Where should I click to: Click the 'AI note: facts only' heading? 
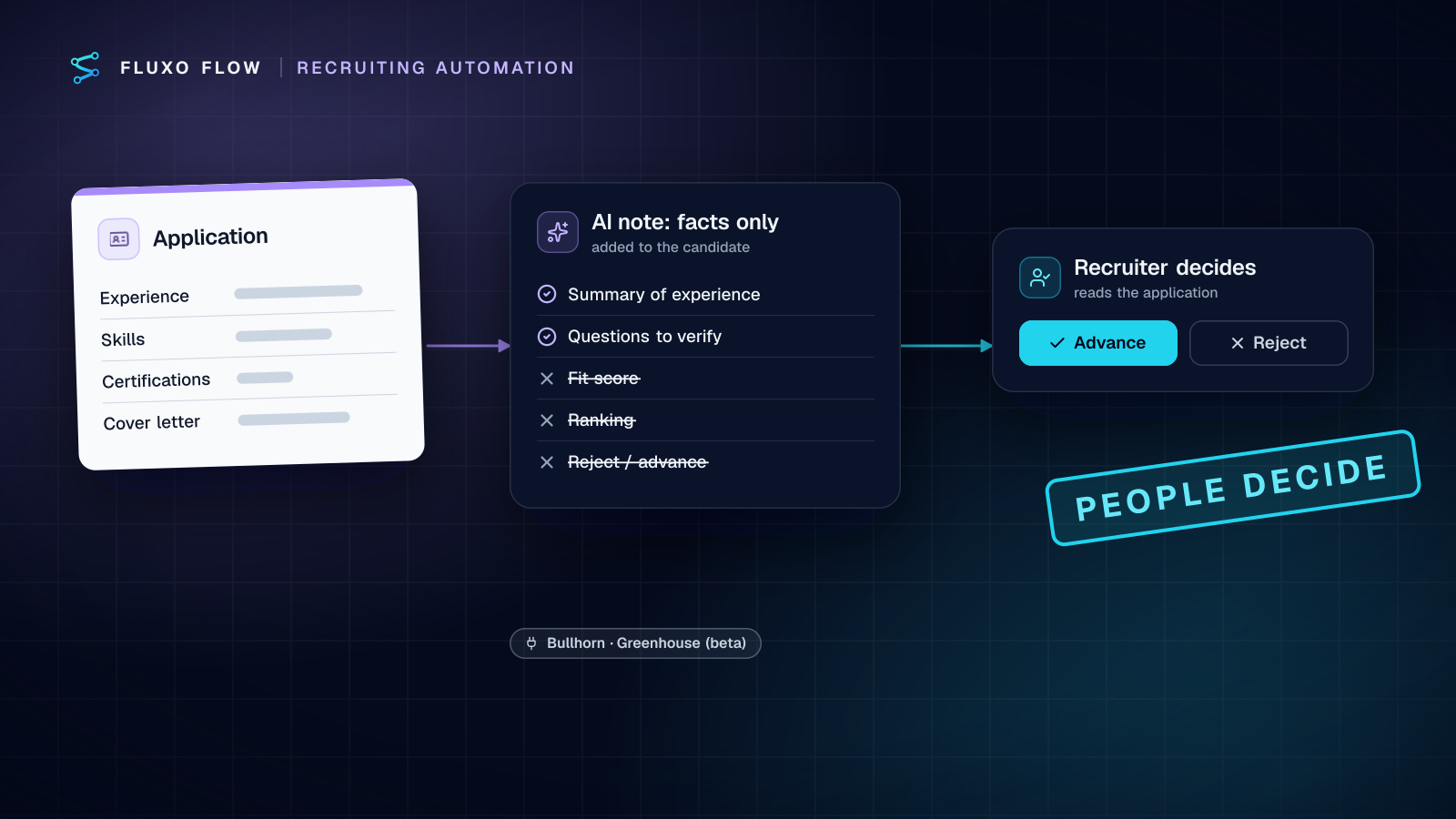click(685, 222)
